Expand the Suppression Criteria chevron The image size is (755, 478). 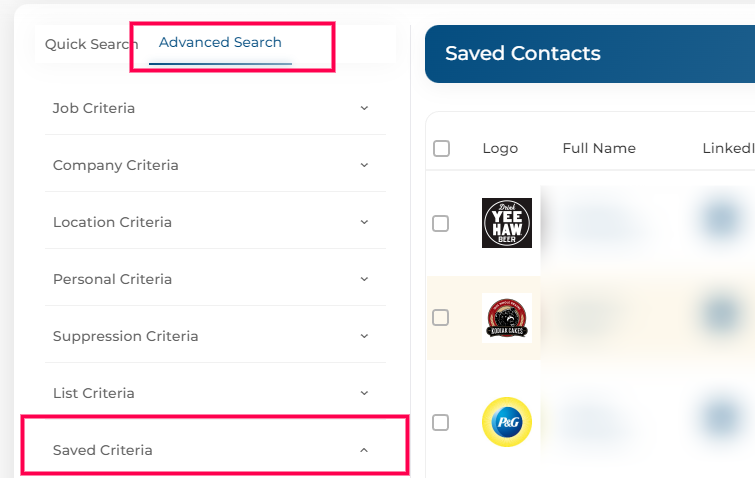point(364,336)
